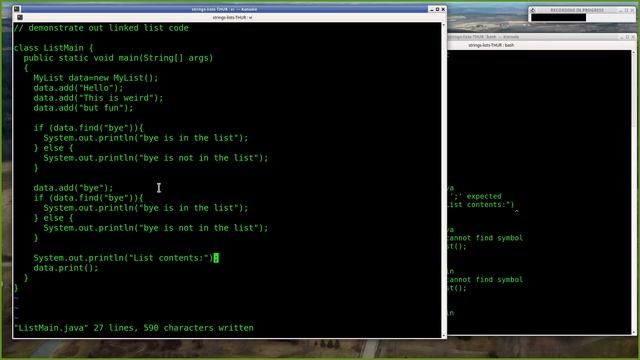The height and width of the screenshot is (360, 640).
Task: Click the first "cannot find symbol" error in background terminal
Action: click(485, 238)
